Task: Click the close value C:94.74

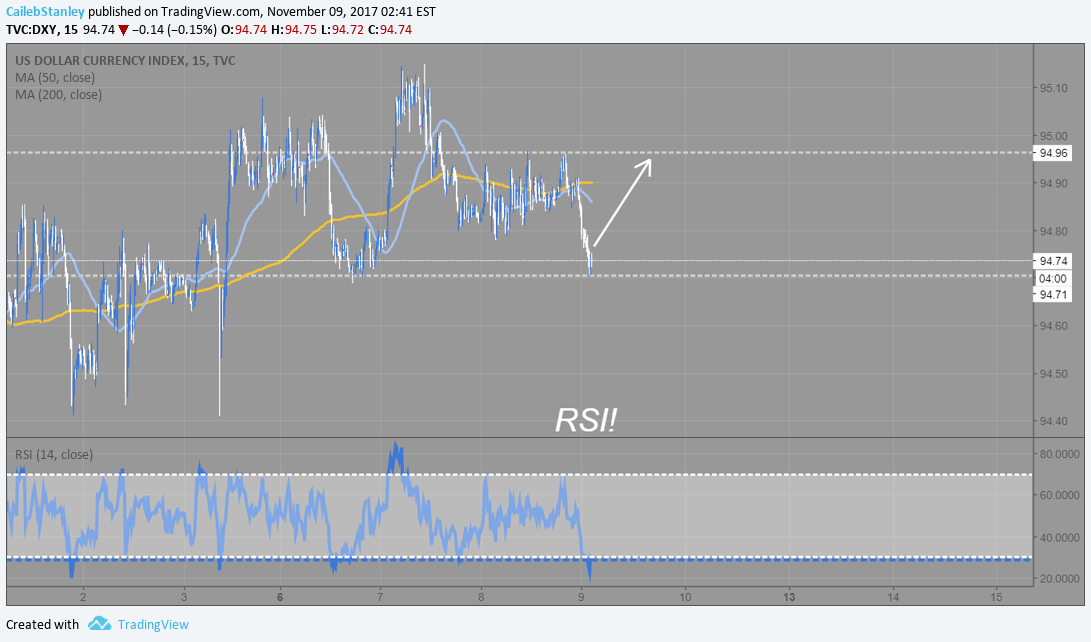Action: pyautogui.click(x=390, y=30)
